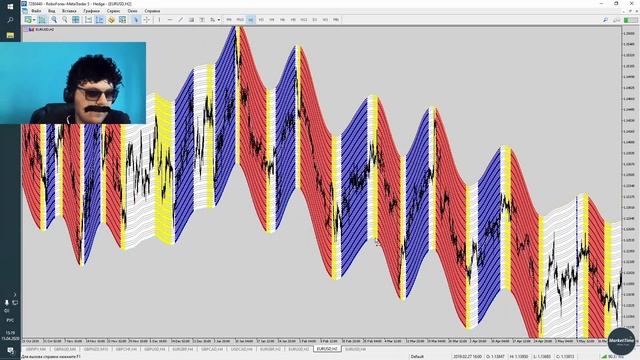Pick the vertical line drawing tool
Image resolution: width=640 pixels, height=360 pixels.
[159, 20]
